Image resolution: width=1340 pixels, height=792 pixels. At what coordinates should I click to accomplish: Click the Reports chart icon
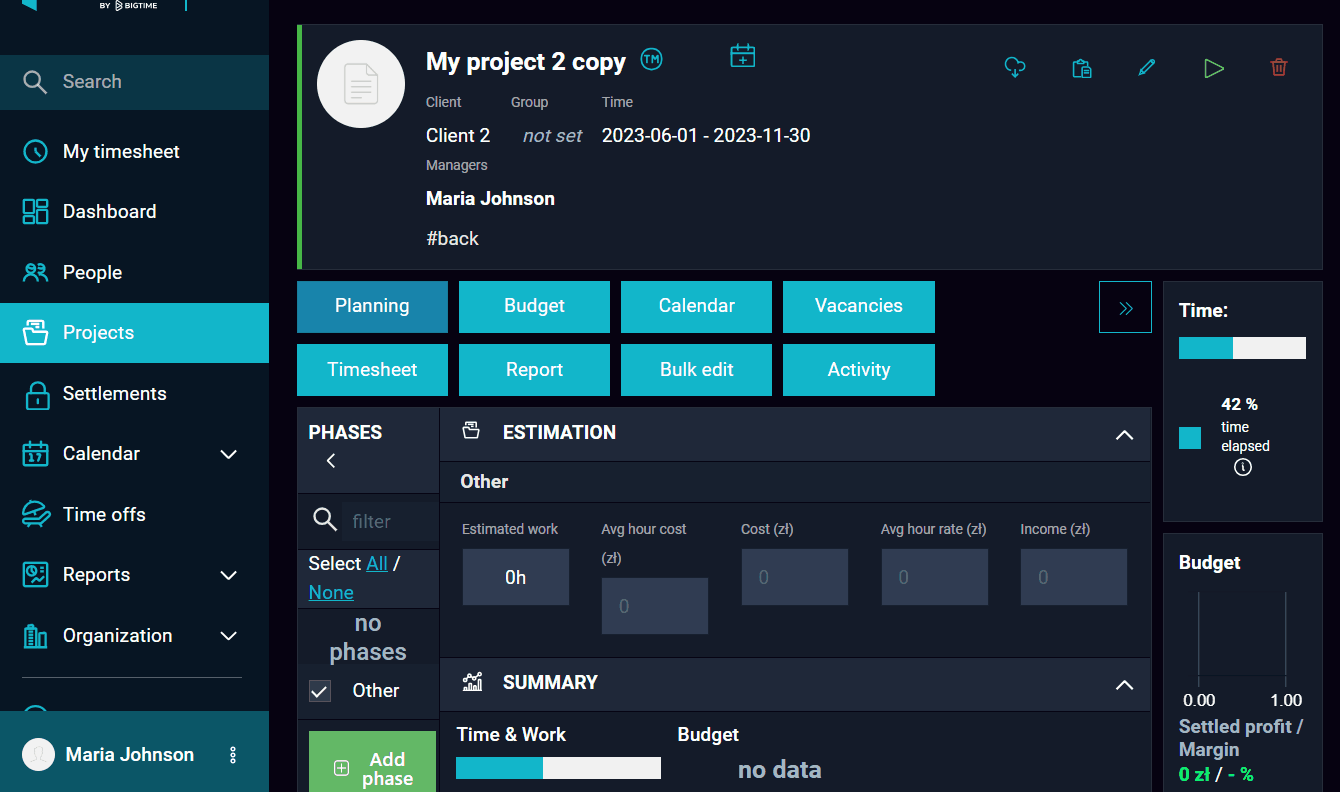pos(35,575)
